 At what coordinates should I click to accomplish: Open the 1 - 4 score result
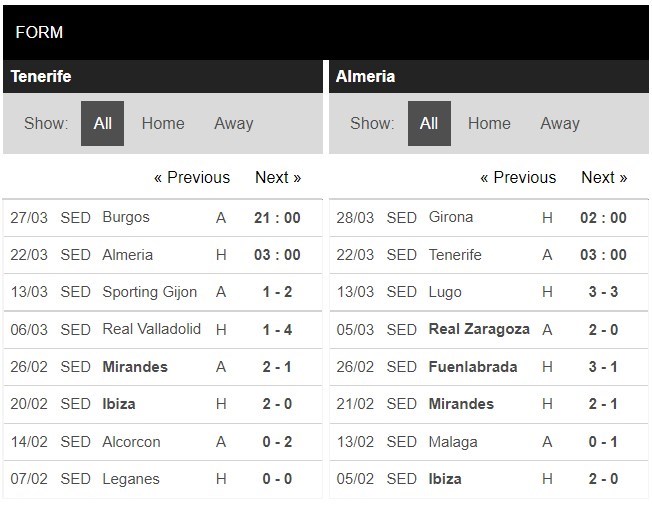(277, 330)
